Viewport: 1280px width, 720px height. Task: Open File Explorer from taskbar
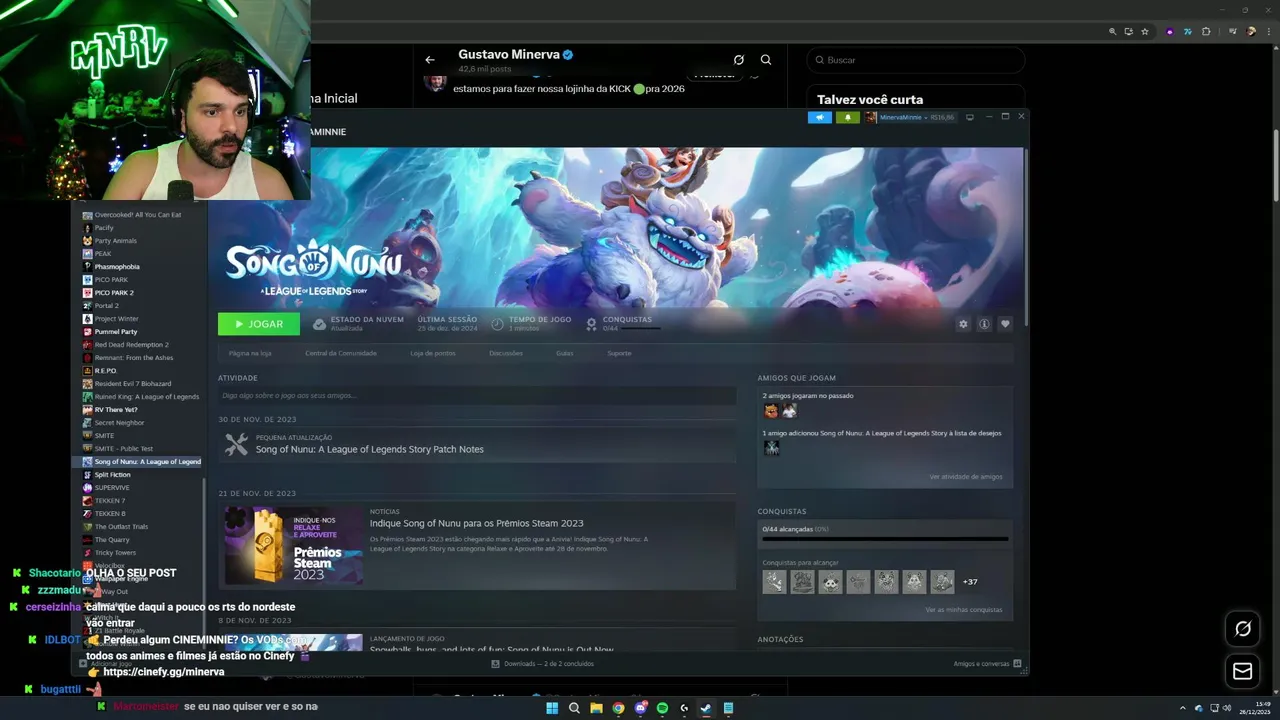596,708
